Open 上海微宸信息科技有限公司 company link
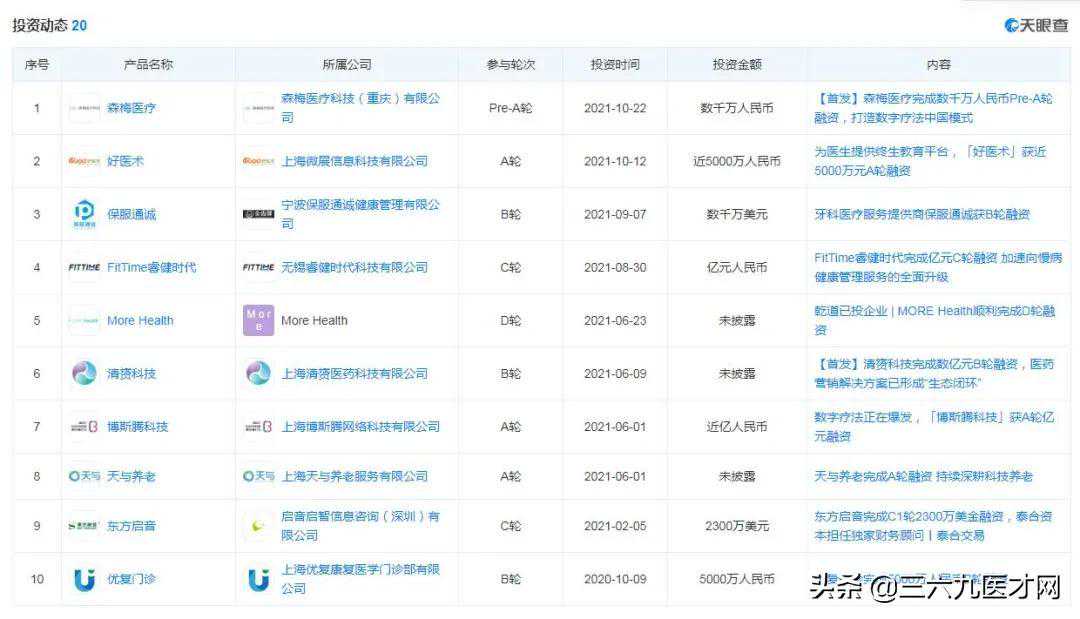The height and width of the screenshot is (619, 1080). click(x=354, y=161)
